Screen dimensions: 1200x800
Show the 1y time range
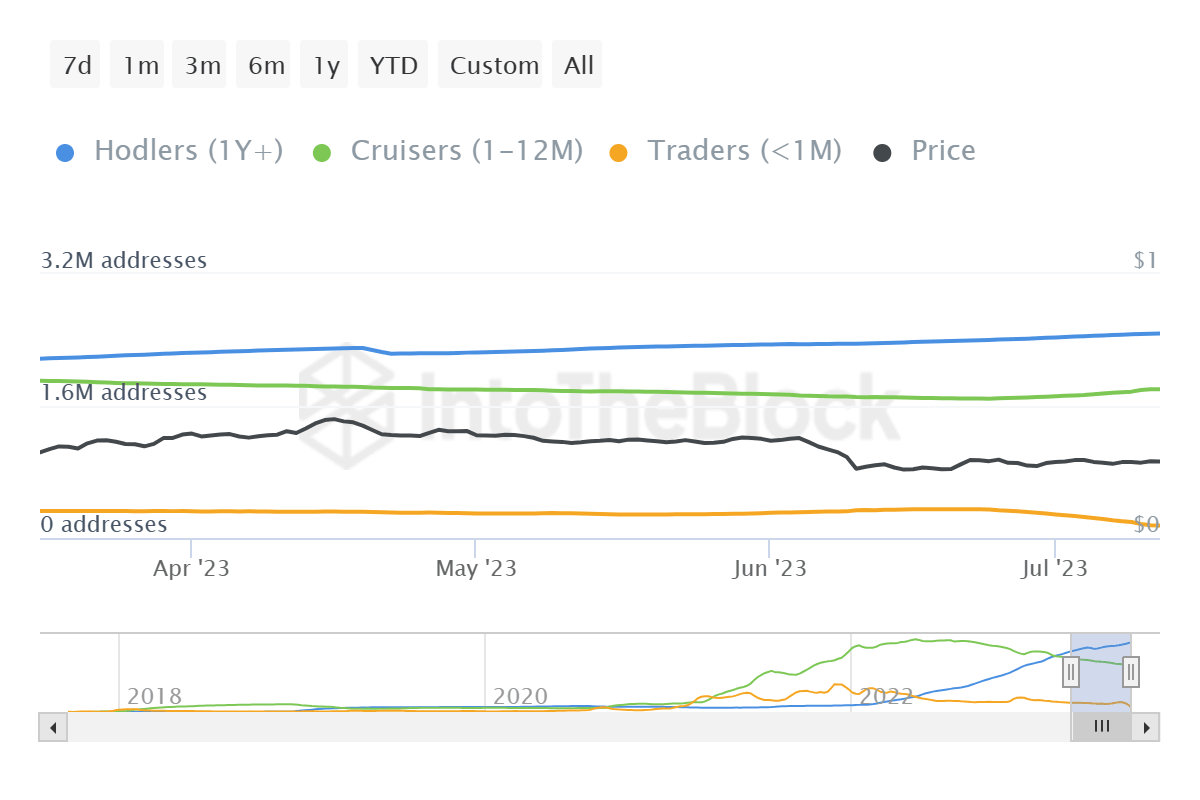[326, 66]
